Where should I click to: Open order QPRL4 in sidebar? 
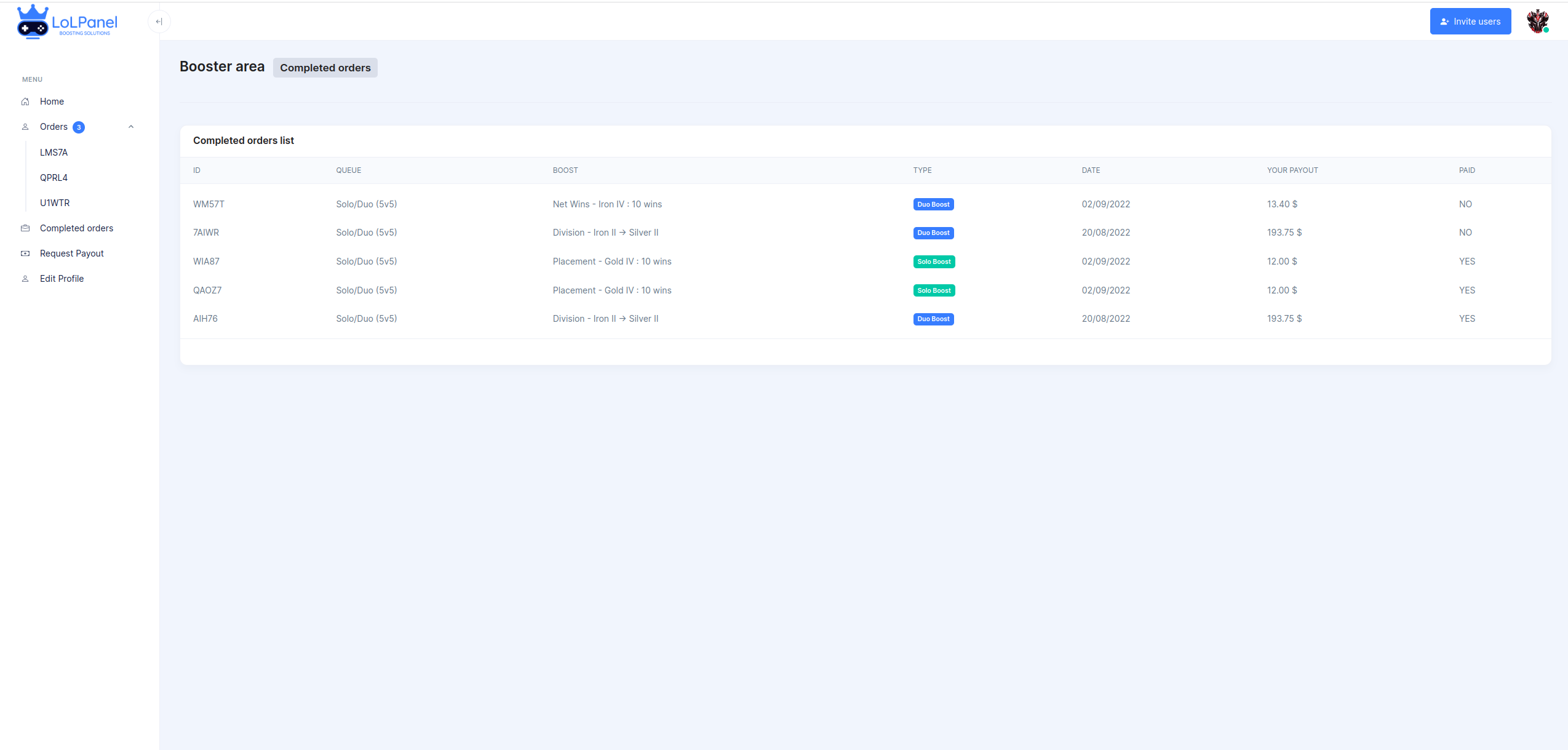coord(54,178)
